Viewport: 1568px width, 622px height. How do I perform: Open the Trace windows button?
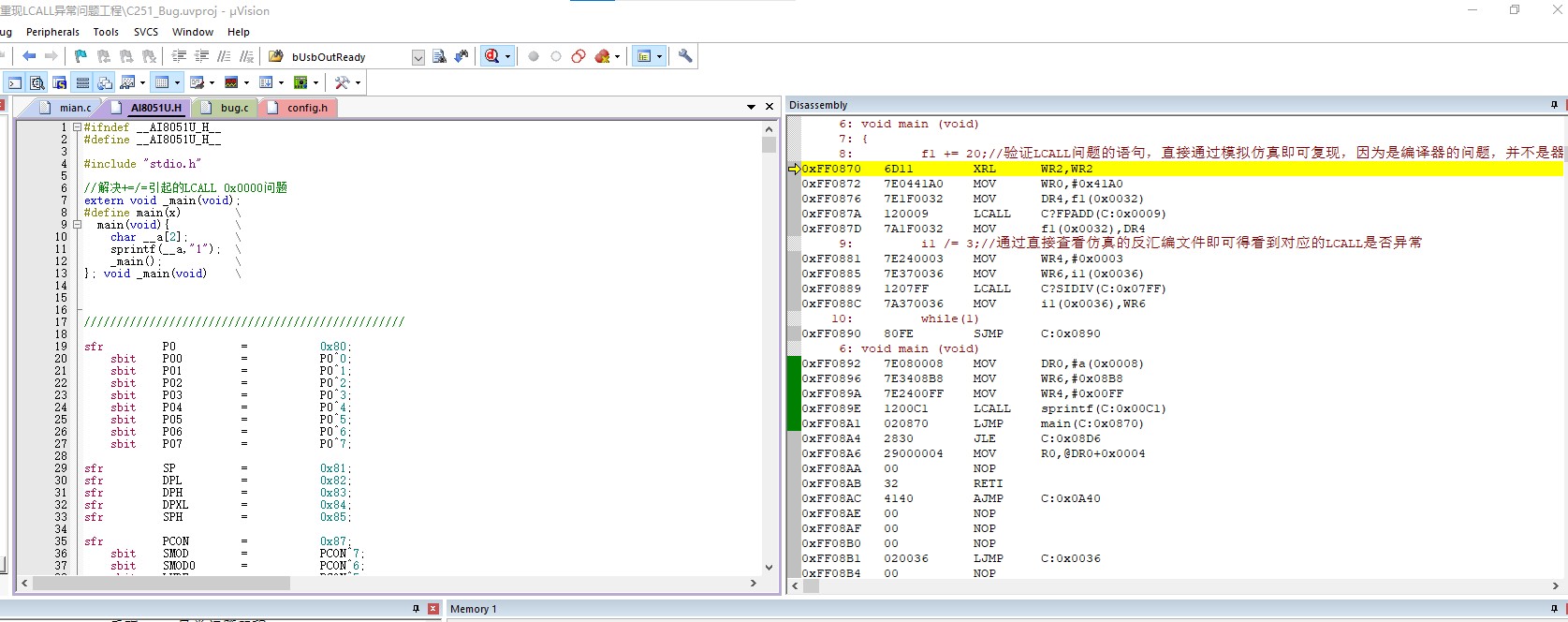tap(266, 82)
